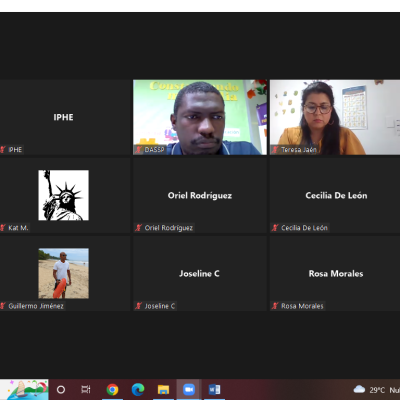400x400 pixels.
Task: Select the DASSP participant video tile
Action: [200, 117]
